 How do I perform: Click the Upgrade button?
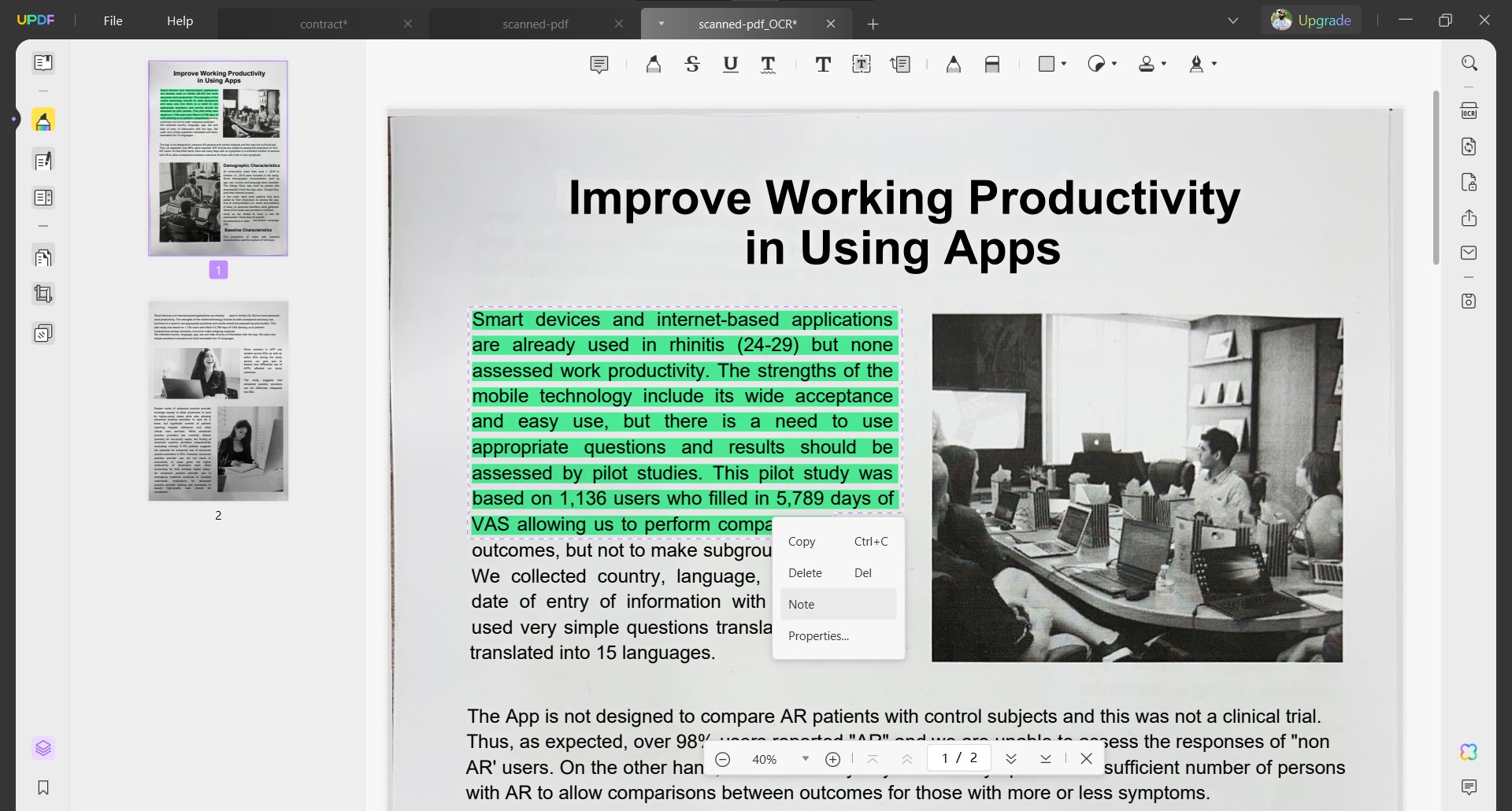pyautogui.click(x=1325, y=20)
